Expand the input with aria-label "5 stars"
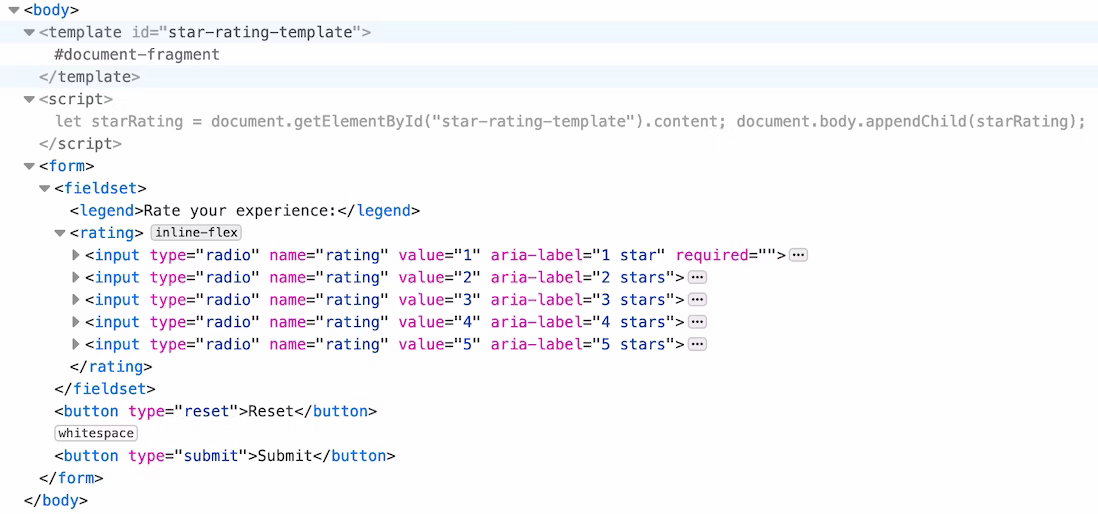Screen dimensions: 1098x514 point(76,344)
